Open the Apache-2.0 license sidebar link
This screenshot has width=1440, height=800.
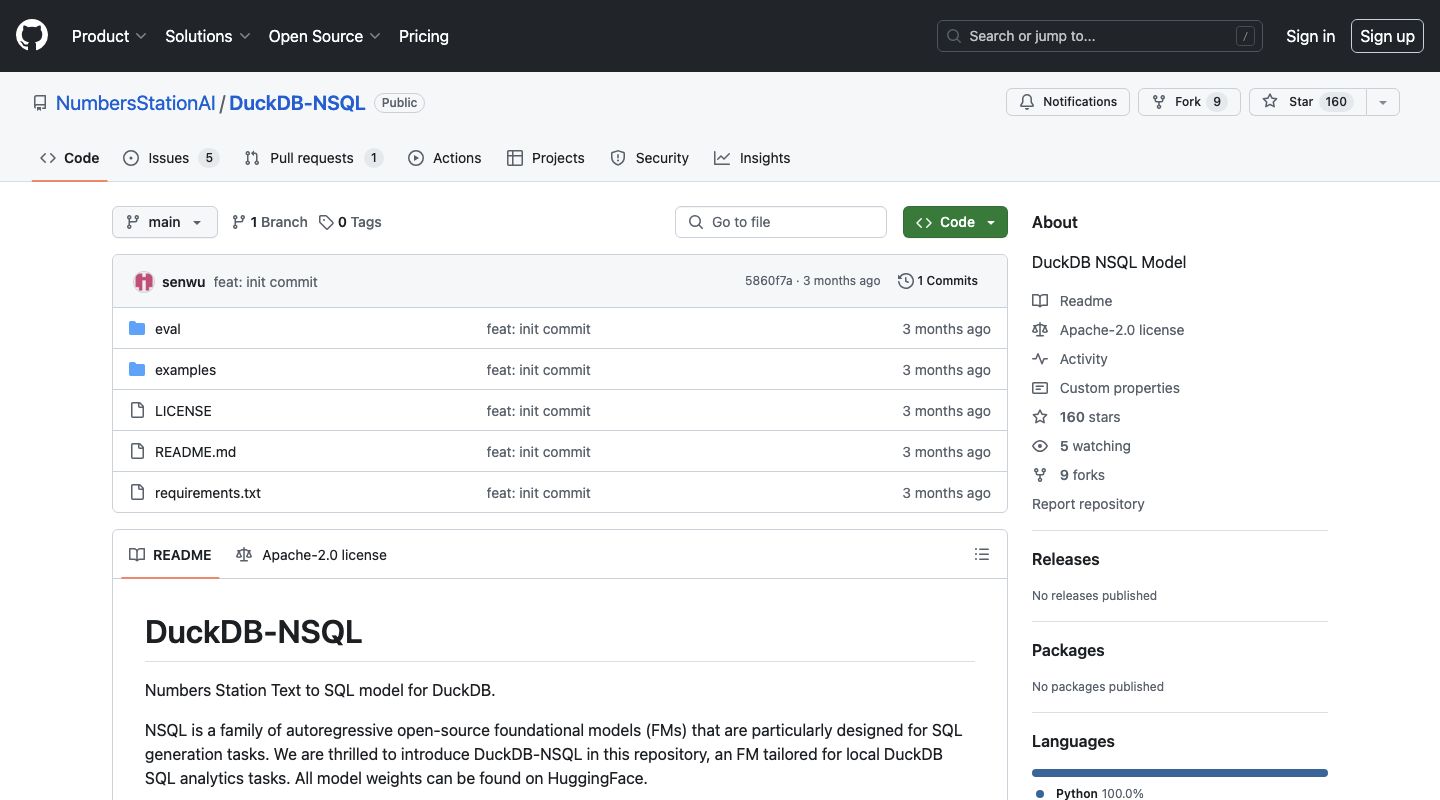[1108, 330]
